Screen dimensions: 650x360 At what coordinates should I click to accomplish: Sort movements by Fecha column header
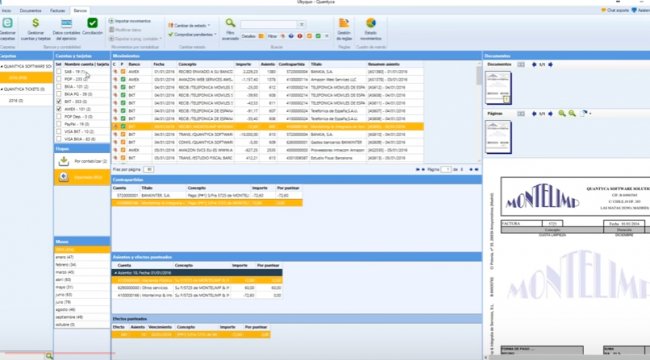[159, 64]
